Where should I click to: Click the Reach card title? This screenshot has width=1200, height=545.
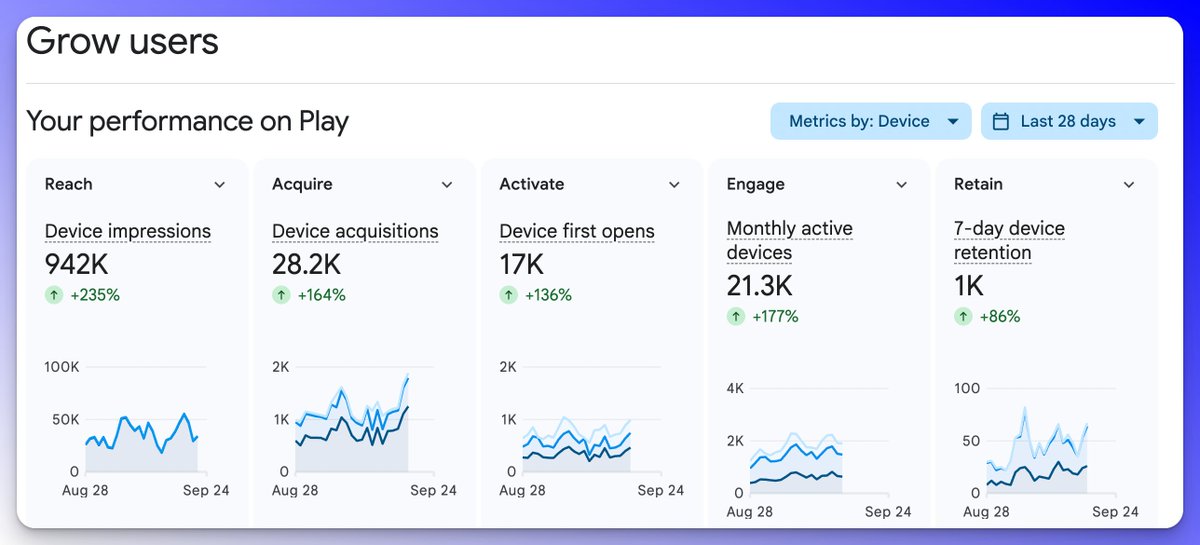tap(69, 184)
